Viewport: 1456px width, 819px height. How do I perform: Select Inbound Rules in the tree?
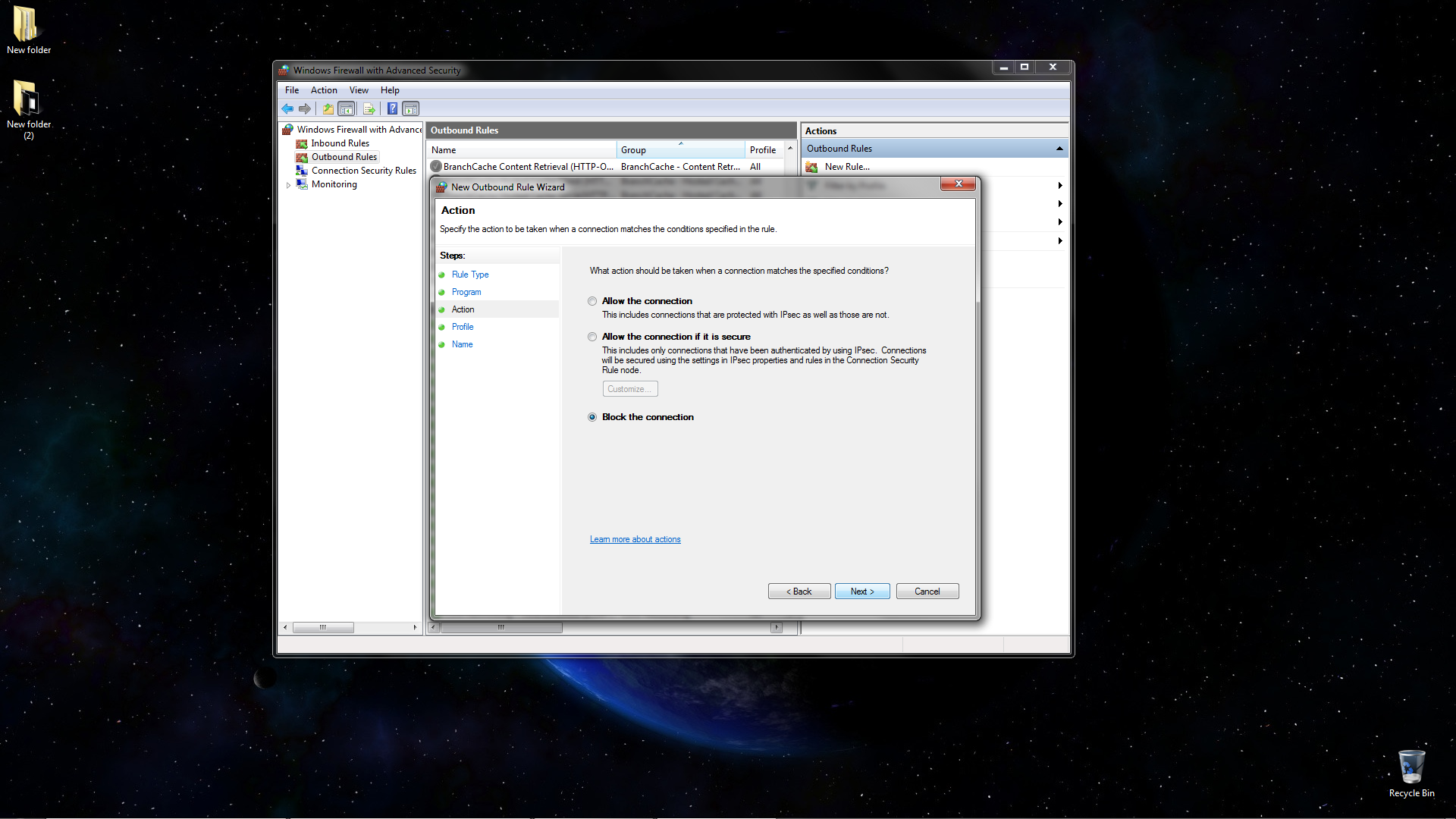(340, 143)
